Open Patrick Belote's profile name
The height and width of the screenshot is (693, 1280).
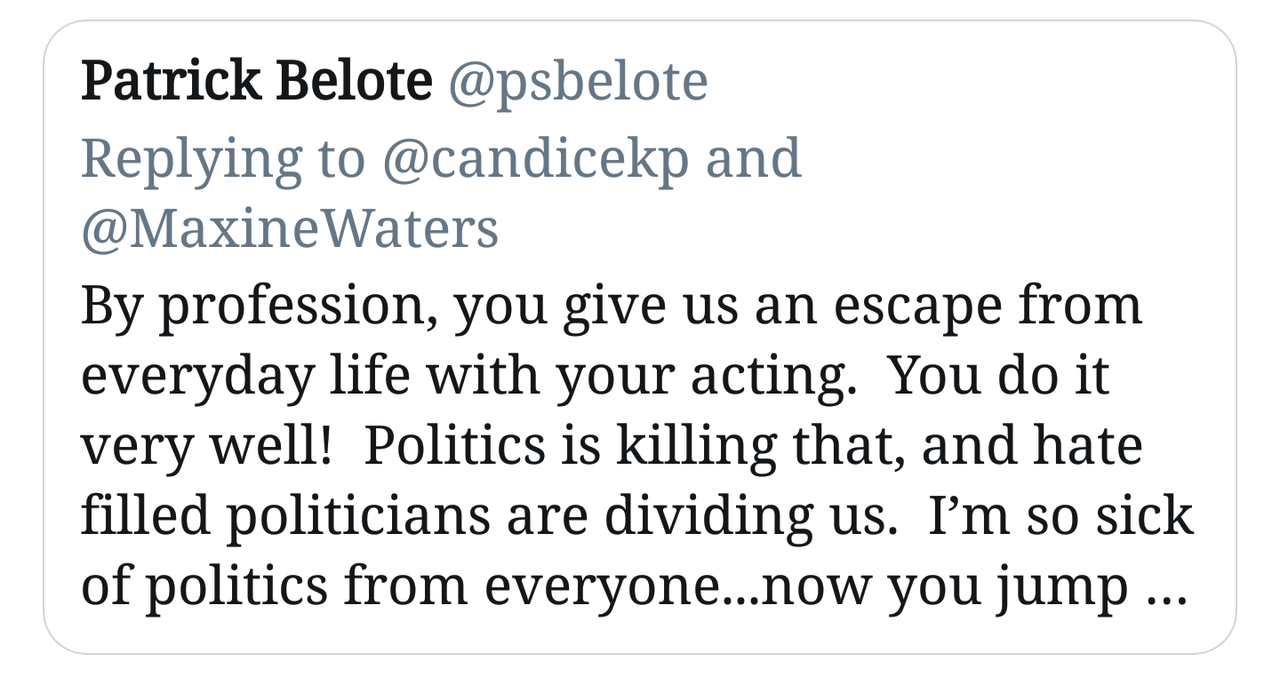(256, 82)
